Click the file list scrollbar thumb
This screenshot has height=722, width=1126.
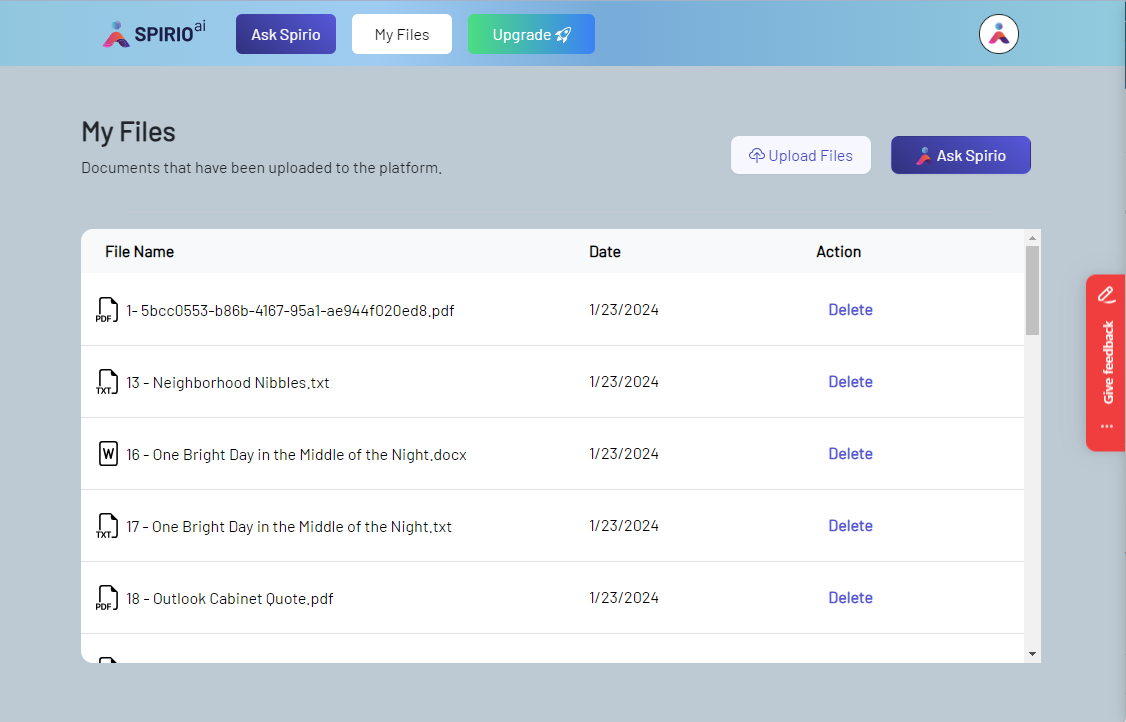pos(1032,290)
